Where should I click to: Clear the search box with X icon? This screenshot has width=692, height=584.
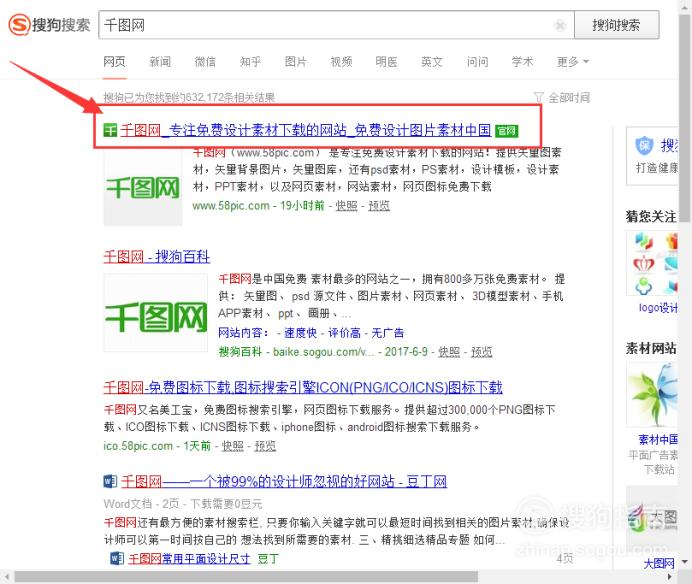coord(560,25)
